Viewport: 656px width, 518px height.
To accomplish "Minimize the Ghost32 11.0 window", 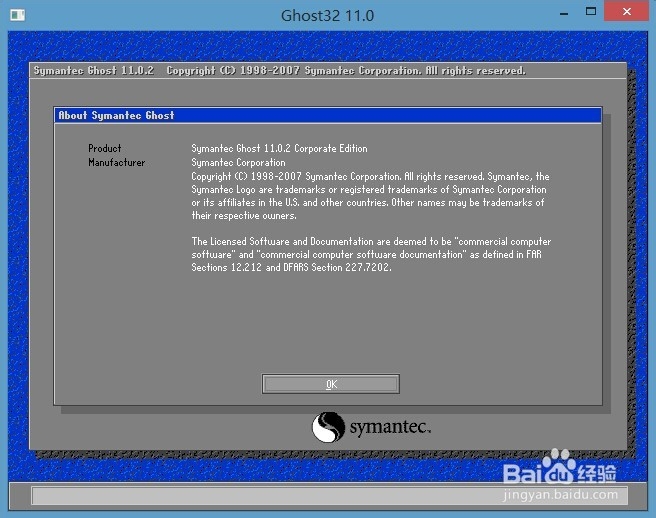I will tap(564, 13).
